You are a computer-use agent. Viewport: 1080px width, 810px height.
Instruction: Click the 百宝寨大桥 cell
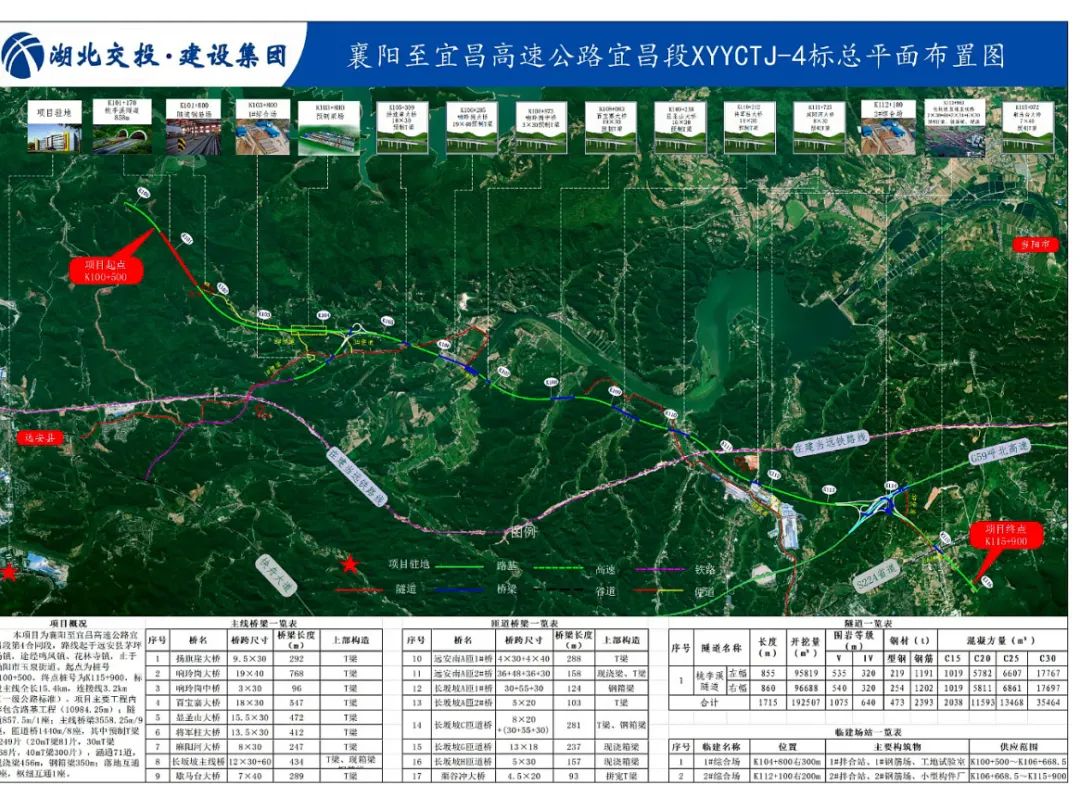click(x=198, y=703)
